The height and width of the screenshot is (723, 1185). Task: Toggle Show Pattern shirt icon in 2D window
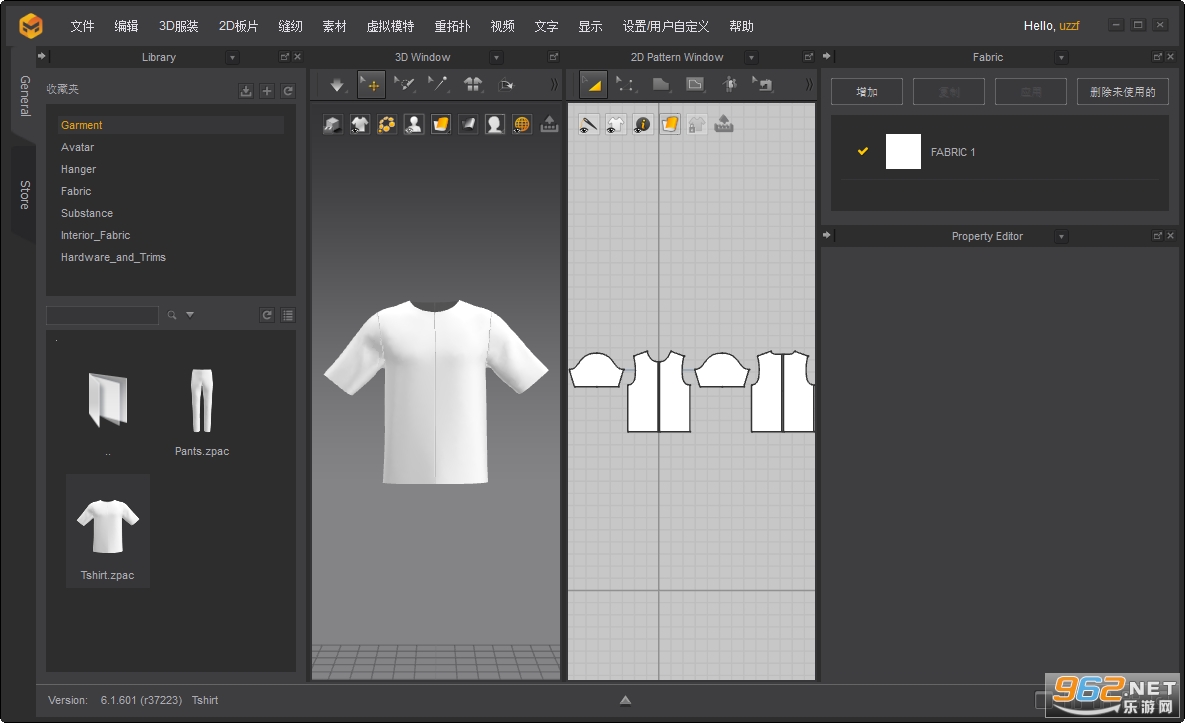[616, 124]
